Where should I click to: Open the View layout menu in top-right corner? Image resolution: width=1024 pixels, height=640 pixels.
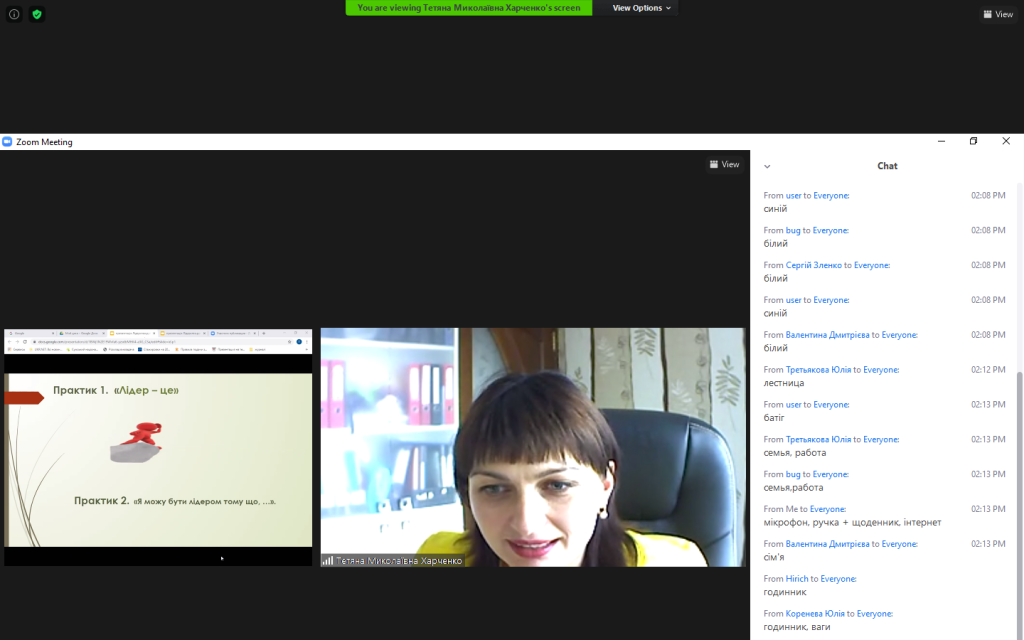point(998,14)
